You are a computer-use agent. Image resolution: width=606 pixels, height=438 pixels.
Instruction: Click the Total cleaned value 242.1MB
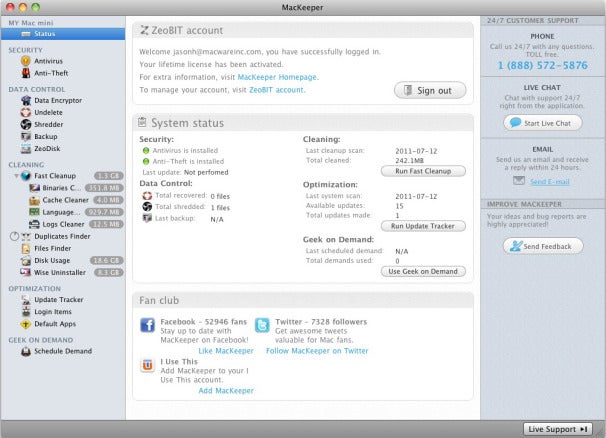(409, 160)
